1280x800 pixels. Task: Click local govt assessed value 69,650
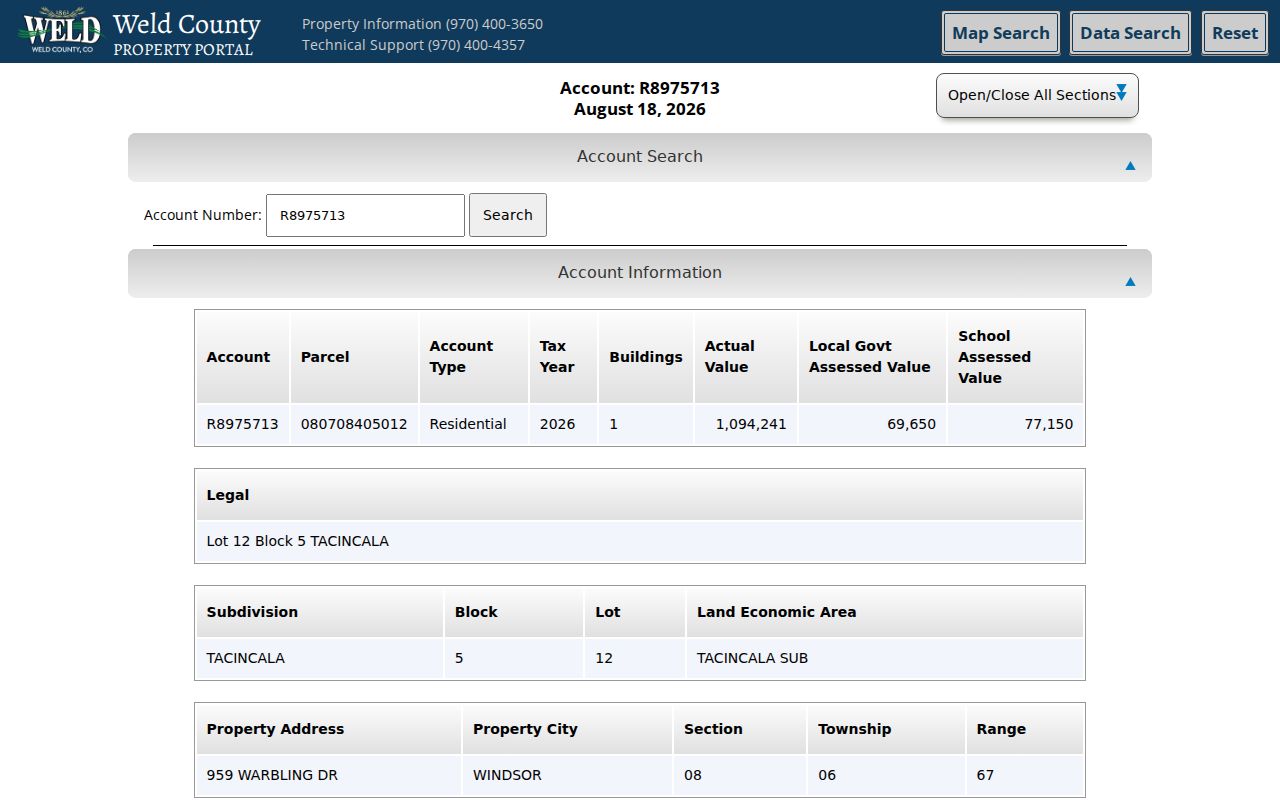(911, 424)
